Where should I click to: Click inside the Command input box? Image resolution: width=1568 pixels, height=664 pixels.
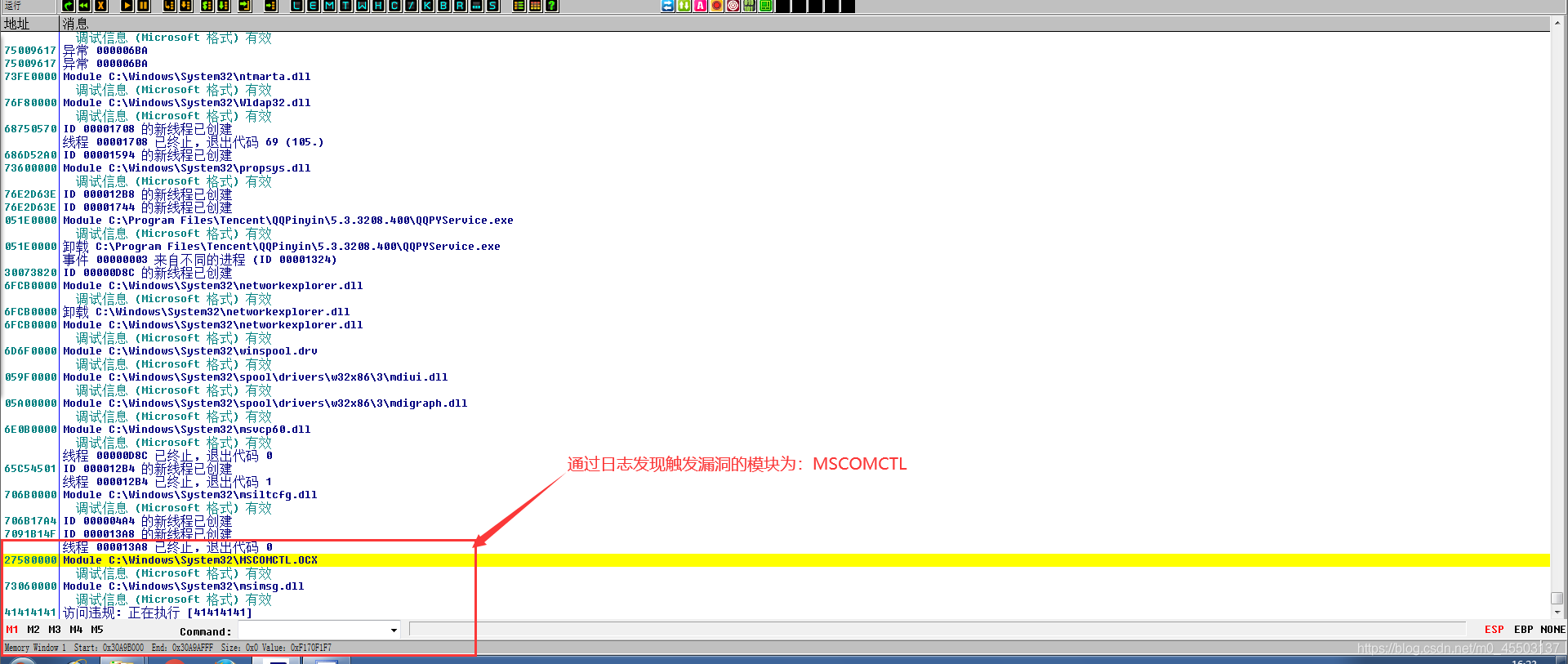pos(314,631)
